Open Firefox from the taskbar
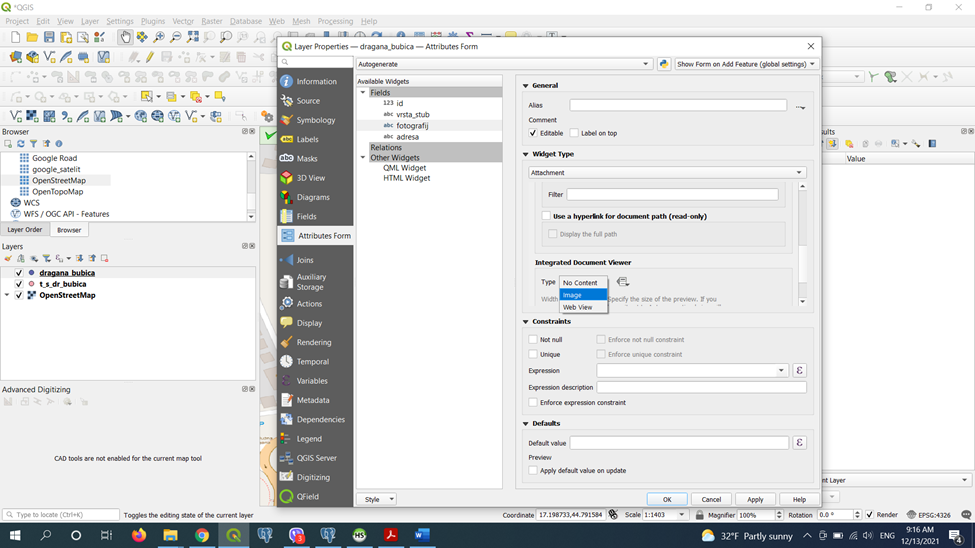Image resolution: width=975 pixels, height=548 pixels. (139, 535)
